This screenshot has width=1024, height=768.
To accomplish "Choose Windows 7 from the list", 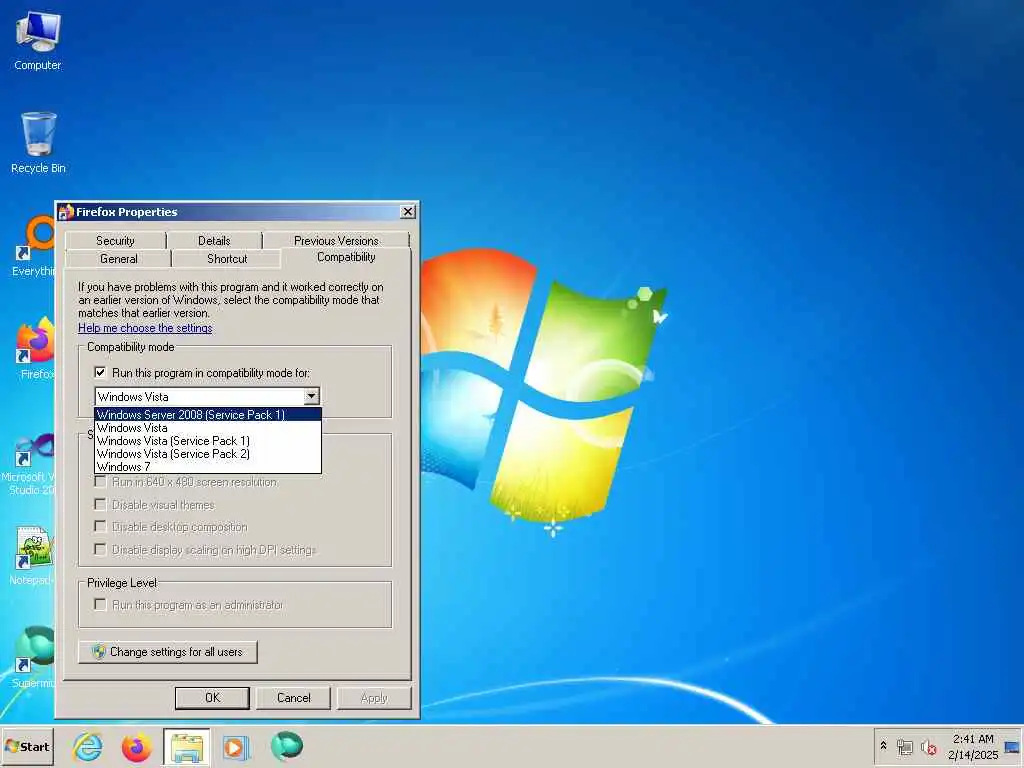I will click(x=208, y=467).
